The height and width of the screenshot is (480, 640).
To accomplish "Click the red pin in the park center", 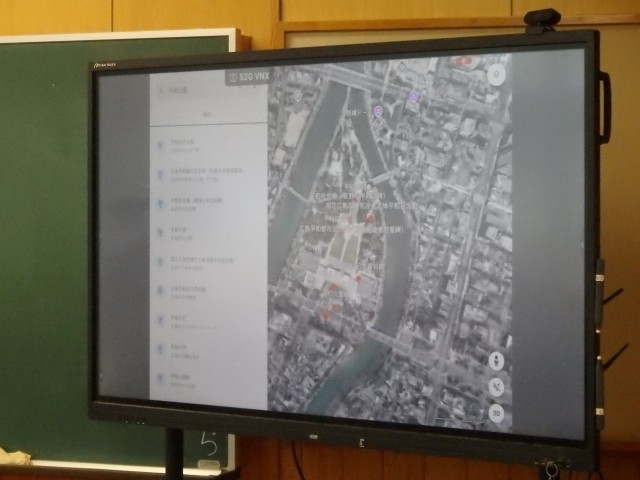I will click(x=371, y=217).
